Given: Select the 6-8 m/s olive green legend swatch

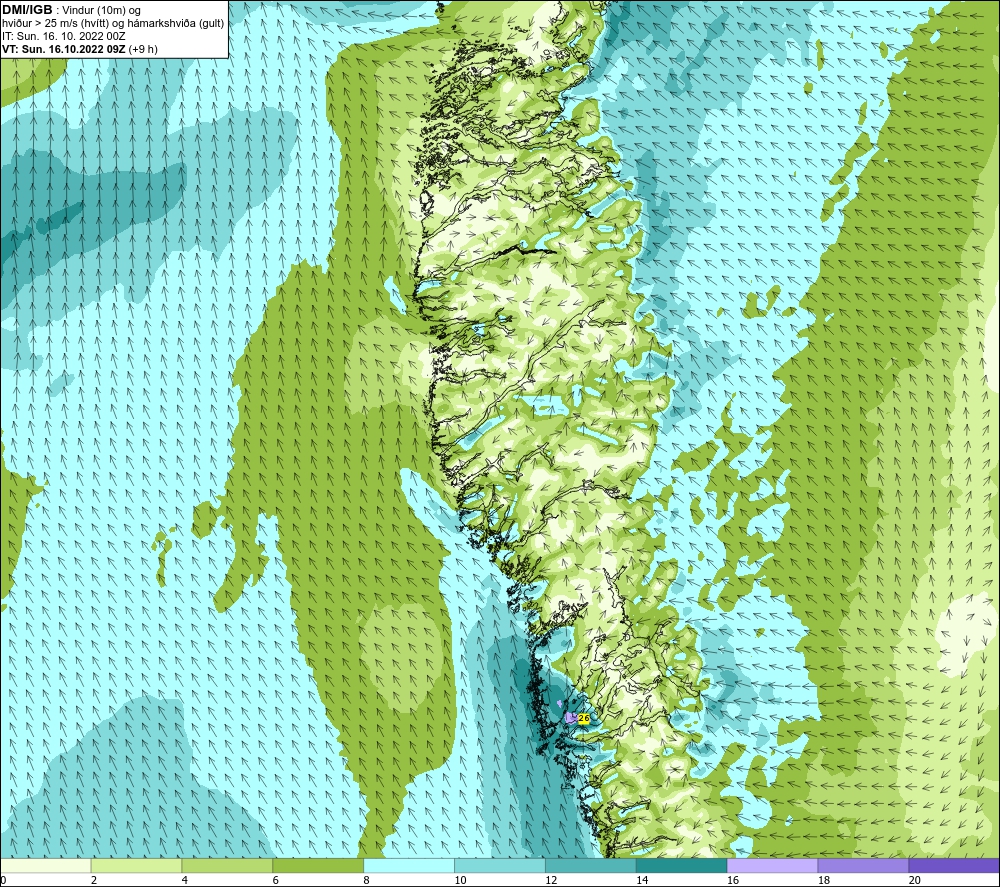Looking at the screenshot, I should click(318, 866).
